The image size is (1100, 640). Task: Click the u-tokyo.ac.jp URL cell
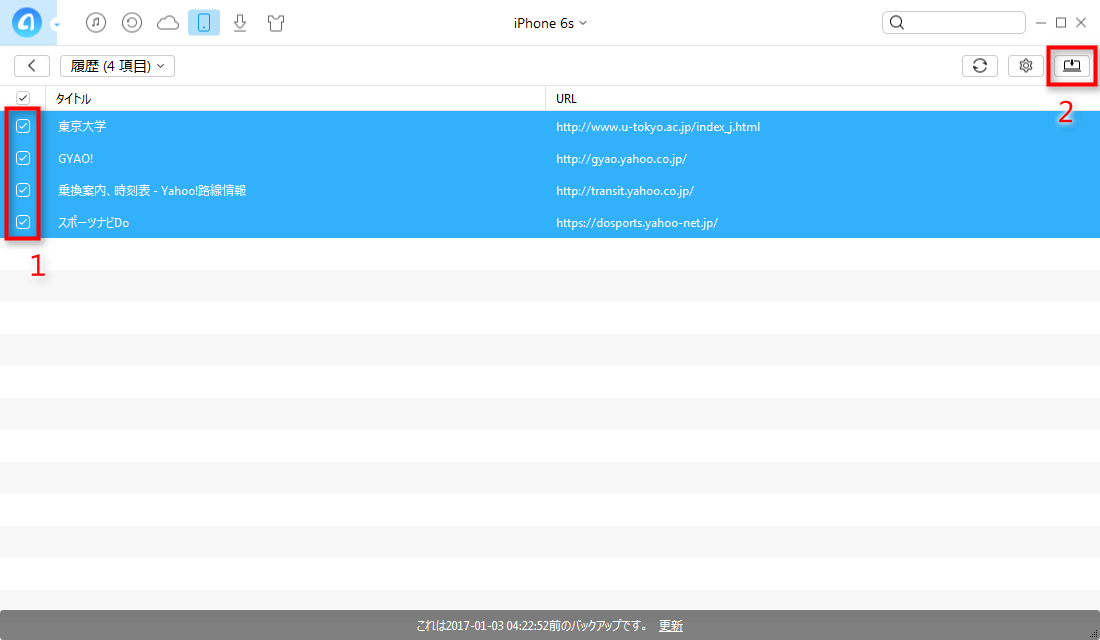[658, 127]
